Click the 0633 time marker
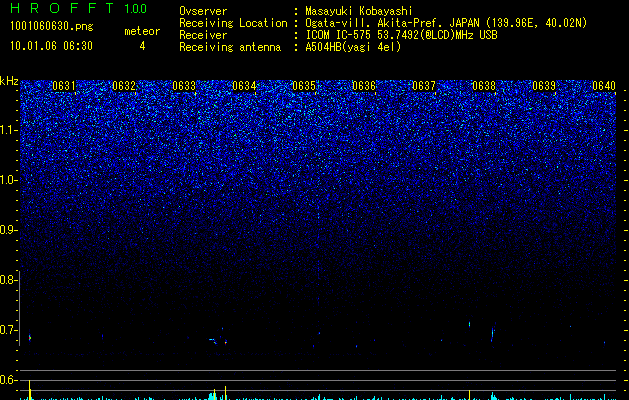The width and height of the screenshot is (629, 400). point(184,86)
